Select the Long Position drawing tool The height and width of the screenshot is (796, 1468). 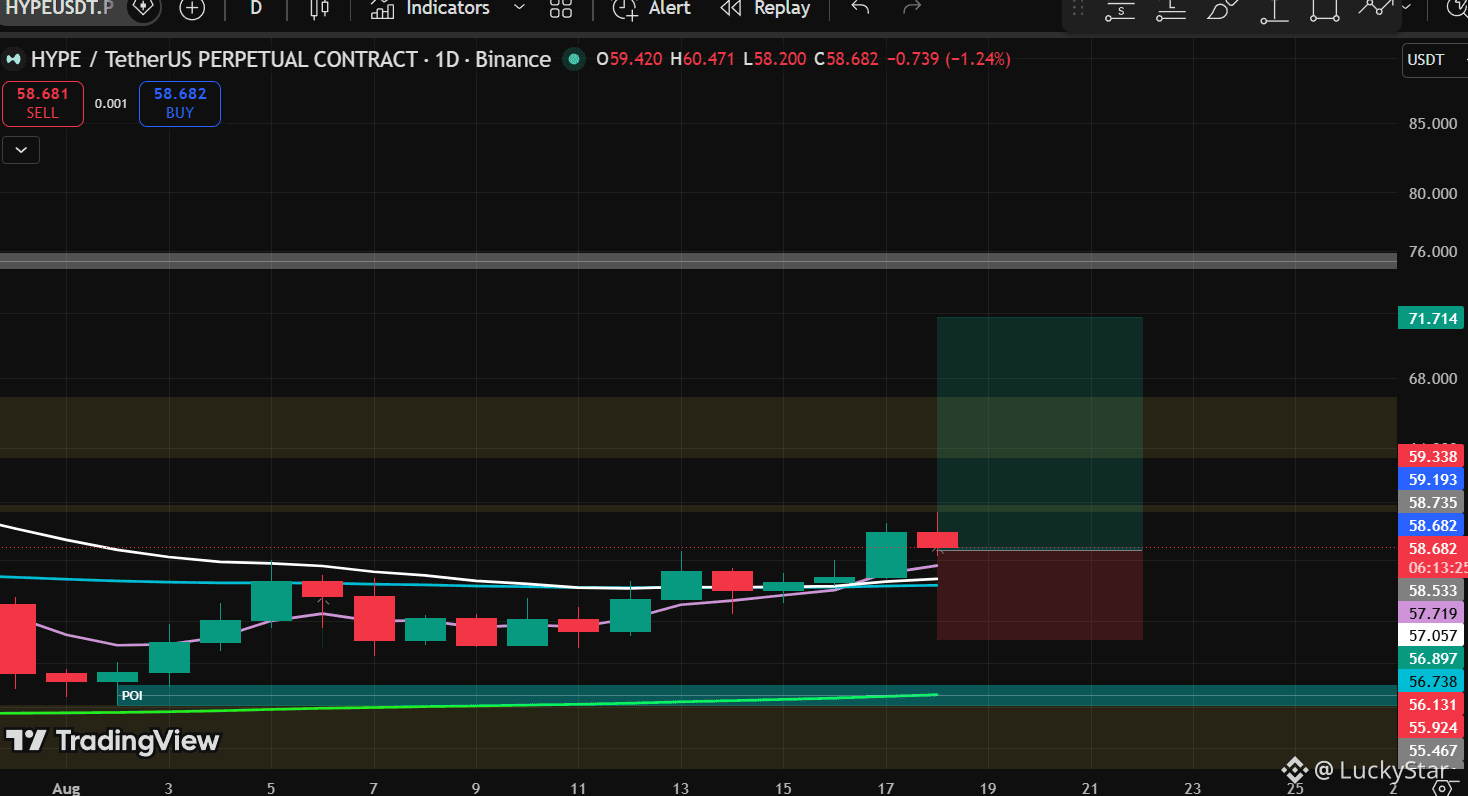click(1171, 9)
